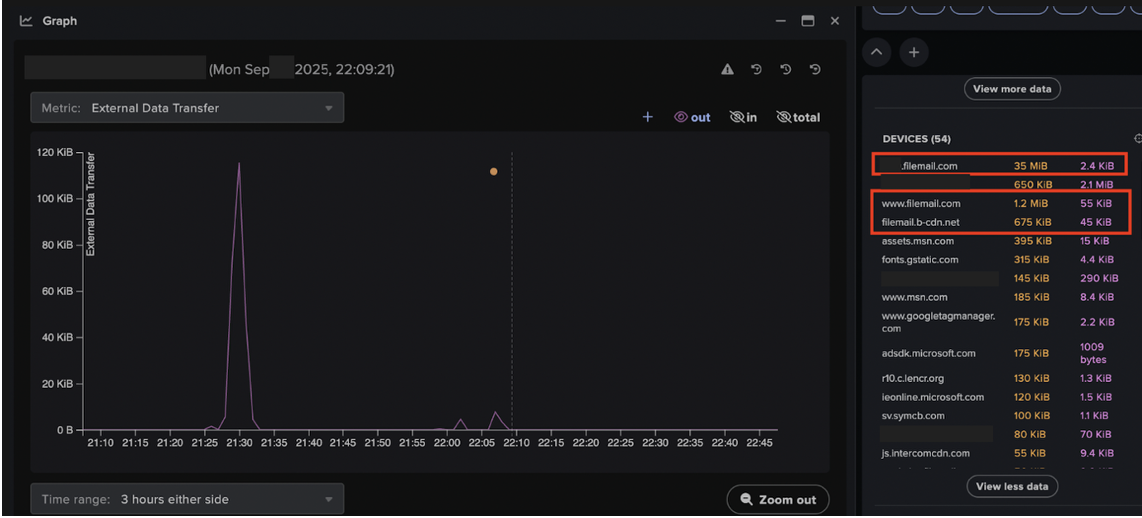The width and height of the screenshot is (1142, 518).
Task: Open the Metric External Data Transfer dropdown
Action: click(187, 108)
